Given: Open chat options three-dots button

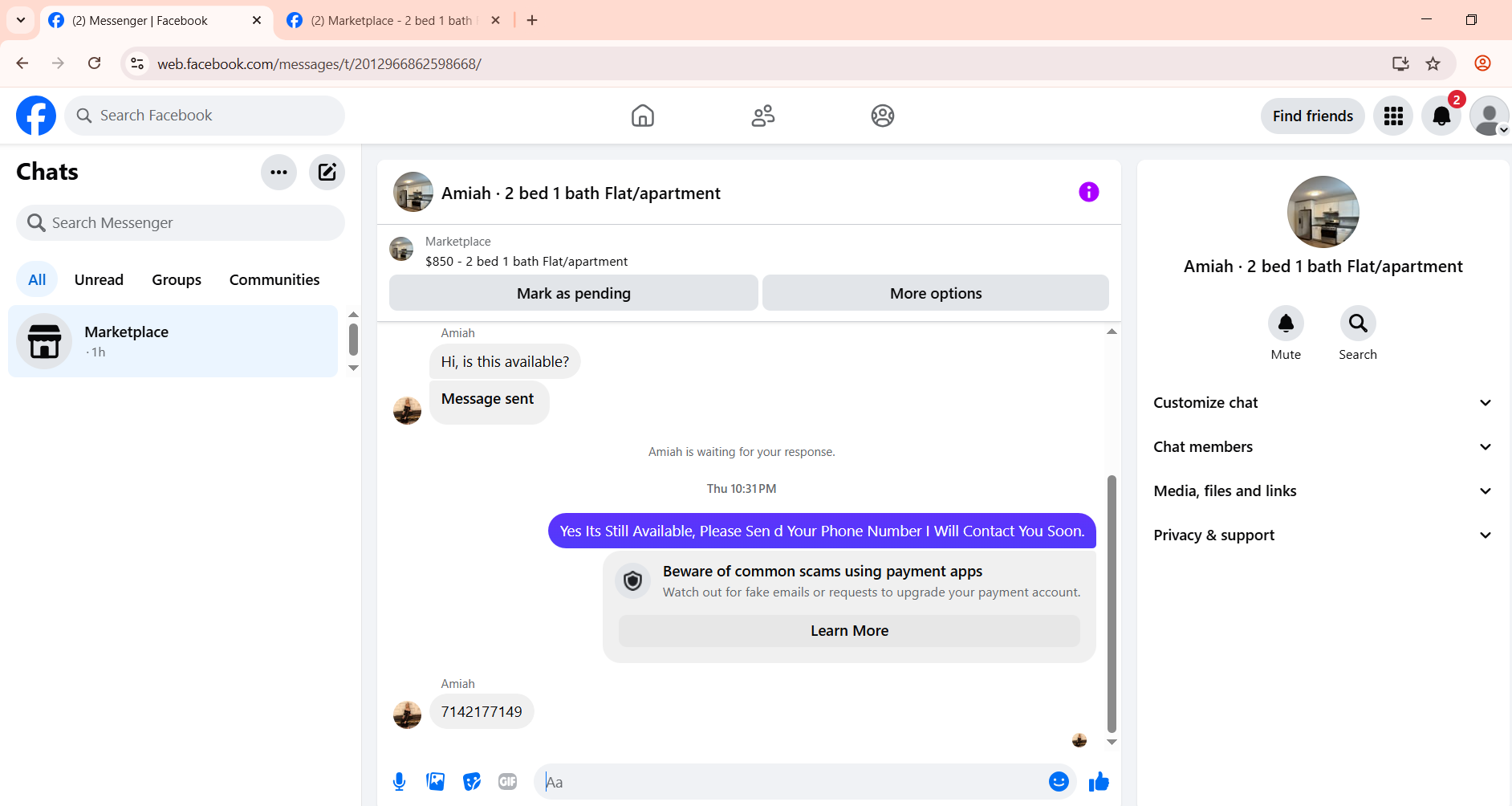Looking at the screenshot, I should pyautogui.click(x=278, y=172).
